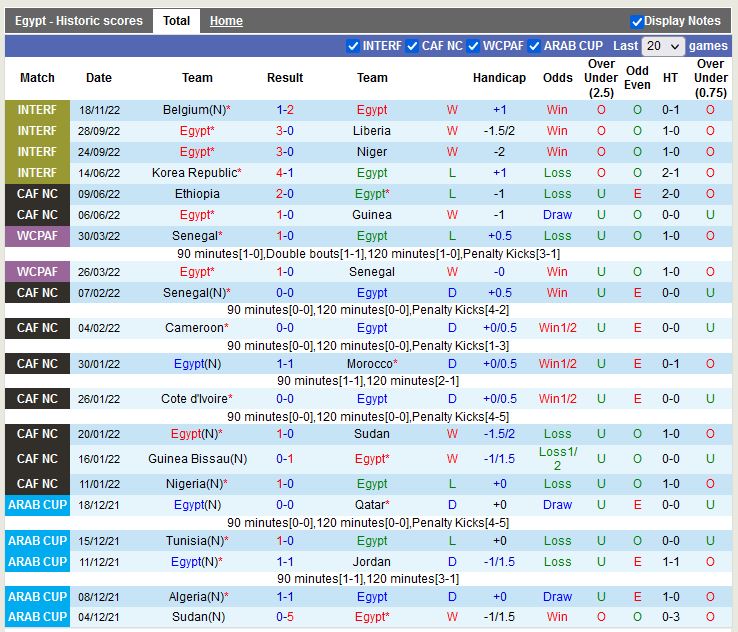Toggle the ARAB CUP filter checkbox
This screenshot has width=738, height=632.
tap(534, 46)
